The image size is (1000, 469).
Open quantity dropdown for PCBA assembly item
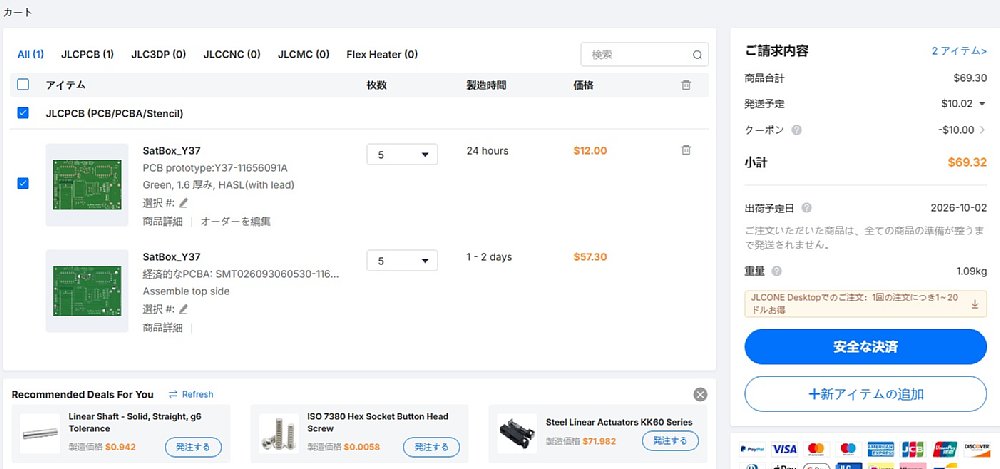click(402, 260)
